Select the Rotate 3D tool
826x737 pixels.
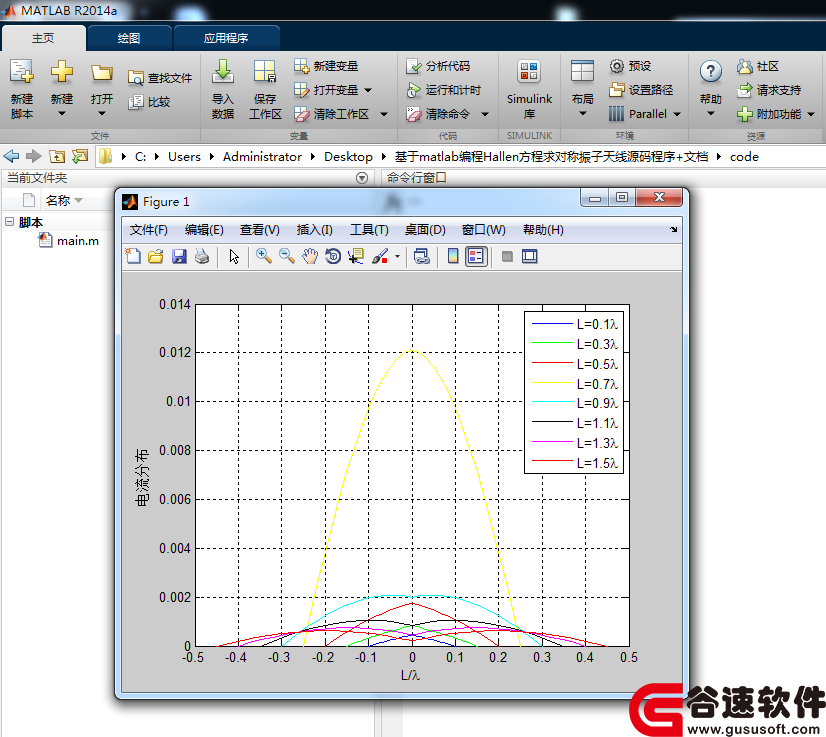(x=333, y=257)
